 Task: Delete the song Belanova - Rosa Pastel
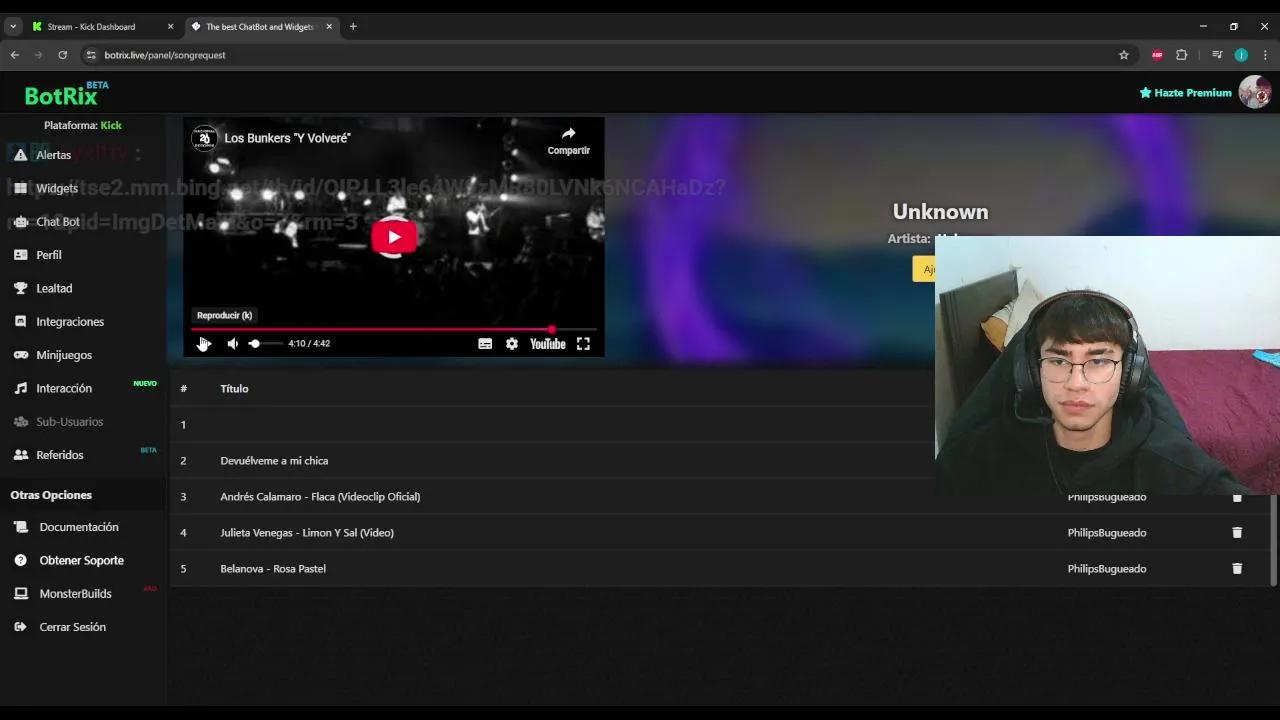tap(1237, 568)
